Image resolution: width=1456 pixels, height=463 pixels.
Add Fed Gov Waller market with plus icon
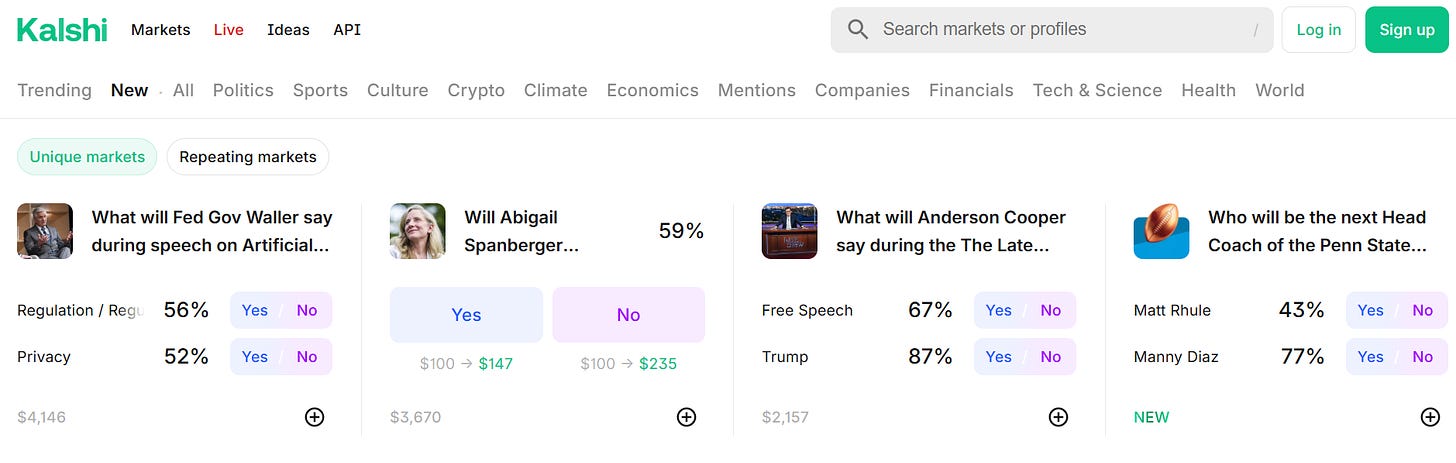point(314,417)
